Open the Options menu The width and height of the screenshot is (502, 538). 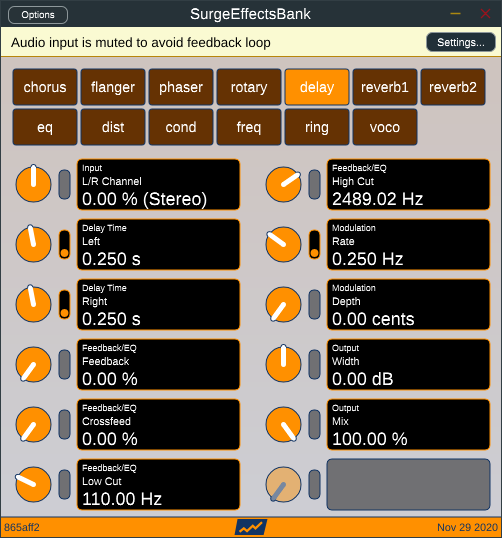(38, 15)
